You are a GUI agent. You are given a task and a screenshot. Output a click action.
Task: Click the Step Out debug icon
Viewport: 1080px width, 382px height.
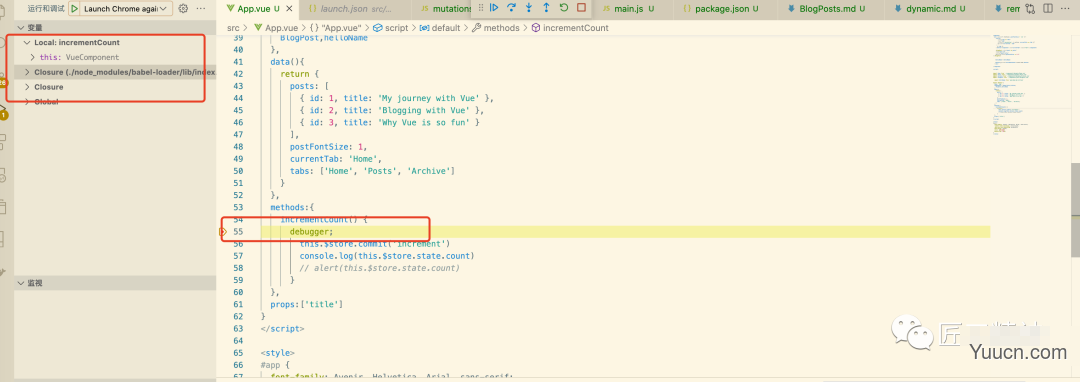pos(546,8)
